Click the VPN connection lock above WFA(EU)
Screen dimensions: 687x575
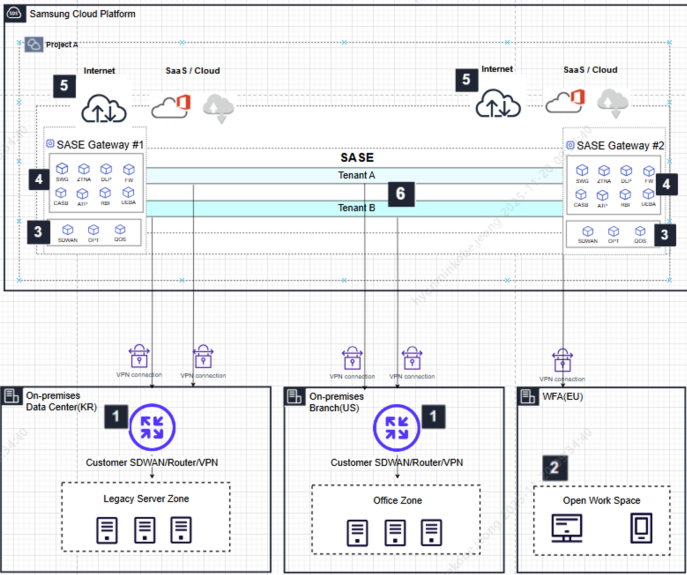(x=562, y=359)
